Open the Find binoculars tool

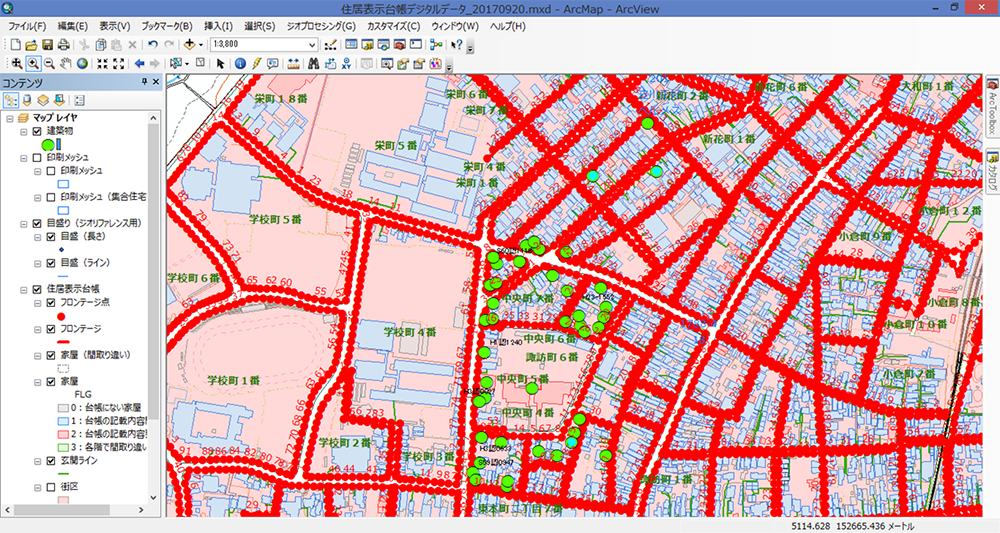tap(312, 63)
